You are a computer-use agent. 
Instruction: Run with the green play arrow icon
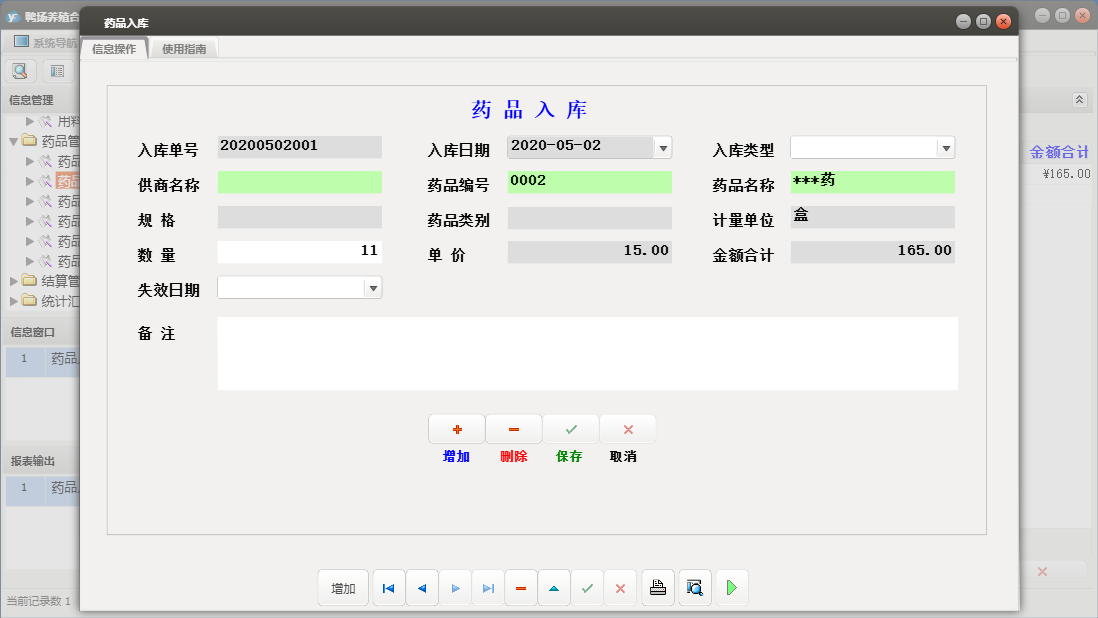[x=731, y=588]
